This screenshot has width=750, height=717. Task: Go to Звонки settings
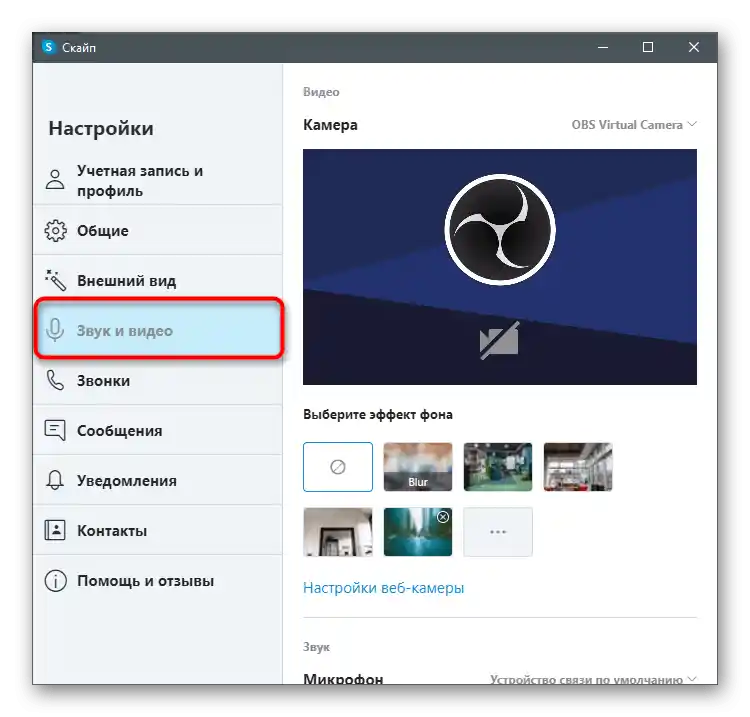click(x=158, y=380)
